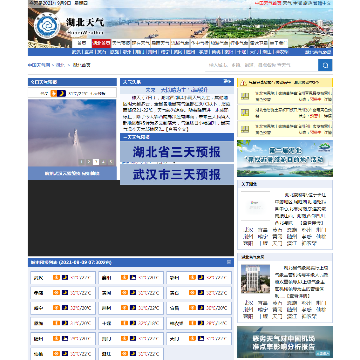Click the orange sun icon in today's weather row
Viewport: 360px width, 360px height.
[54, 94]
